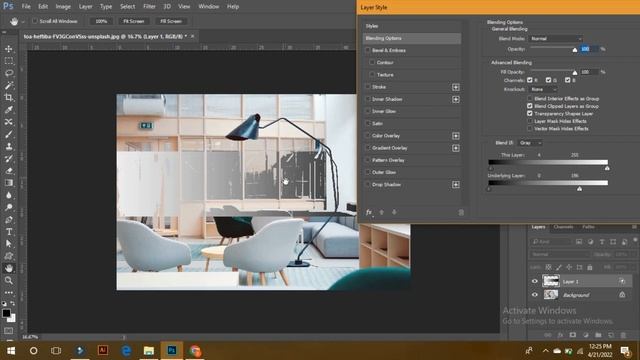The height and width of the screenshot is (360, 640).
Task: Open the Blend If Gray dropdown
Action: click(530, 143)
